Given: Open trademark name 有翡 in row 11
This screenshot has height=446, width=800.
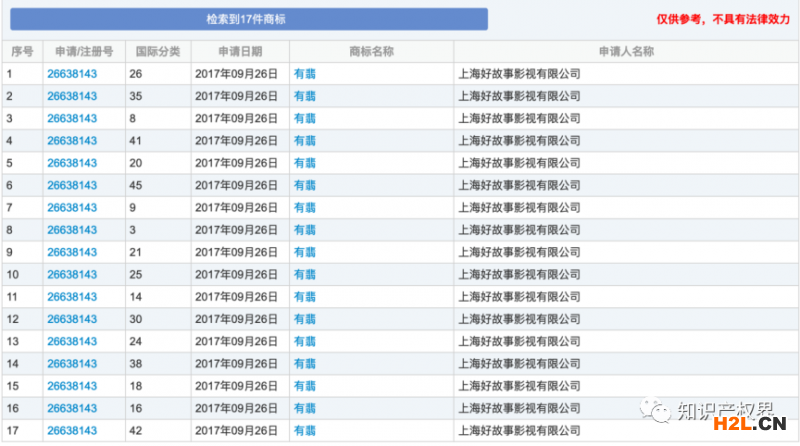Looking at the screenshot, I should point(305,297).
